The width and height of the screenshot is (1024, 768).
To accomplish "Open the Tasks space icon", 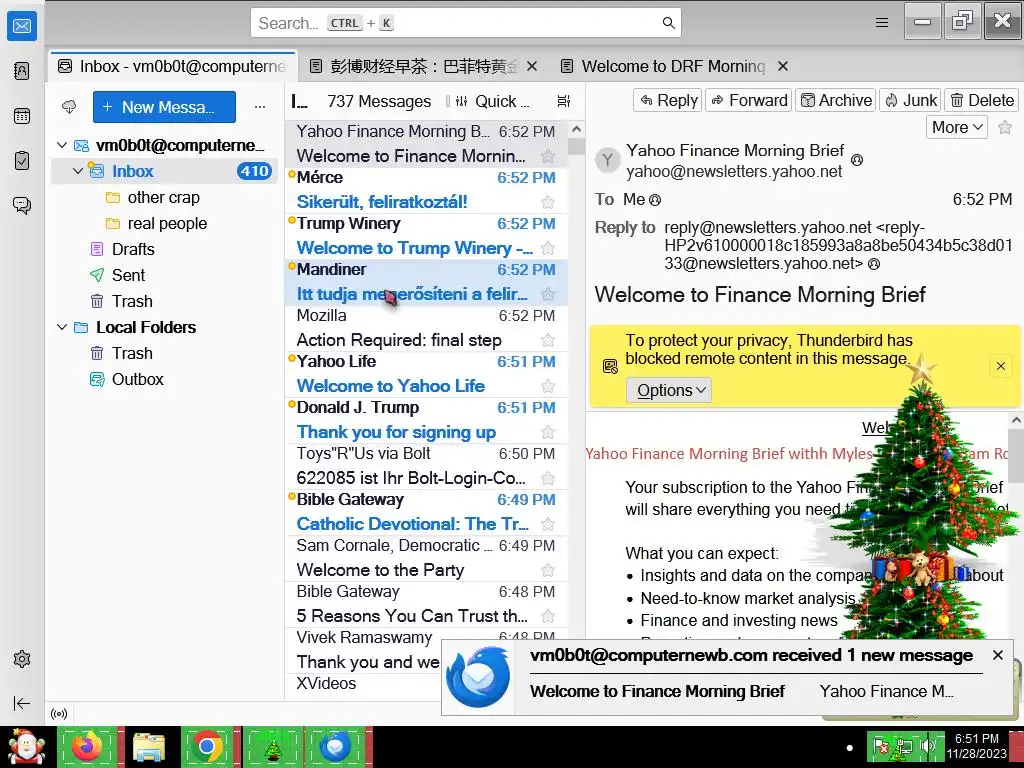I will (22, 160).
